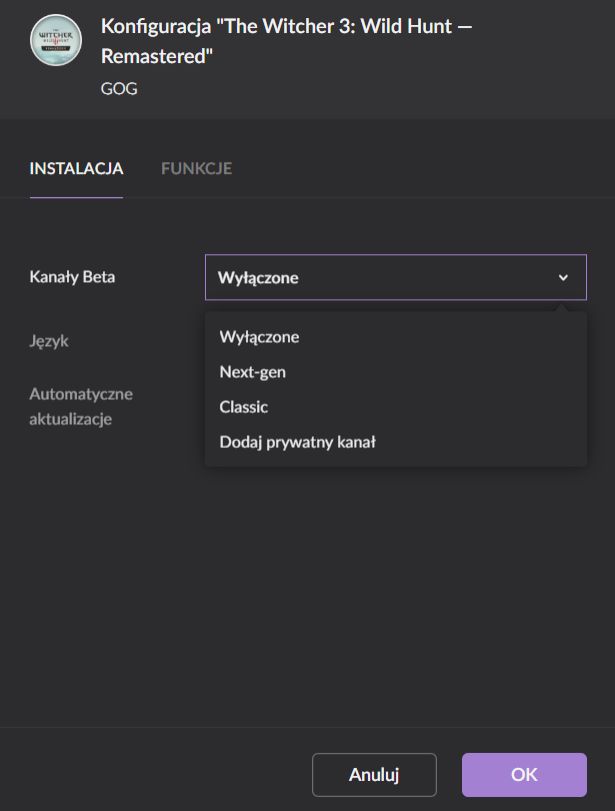
Task: Click the Kanały Beta label
Action: (72, 277)
